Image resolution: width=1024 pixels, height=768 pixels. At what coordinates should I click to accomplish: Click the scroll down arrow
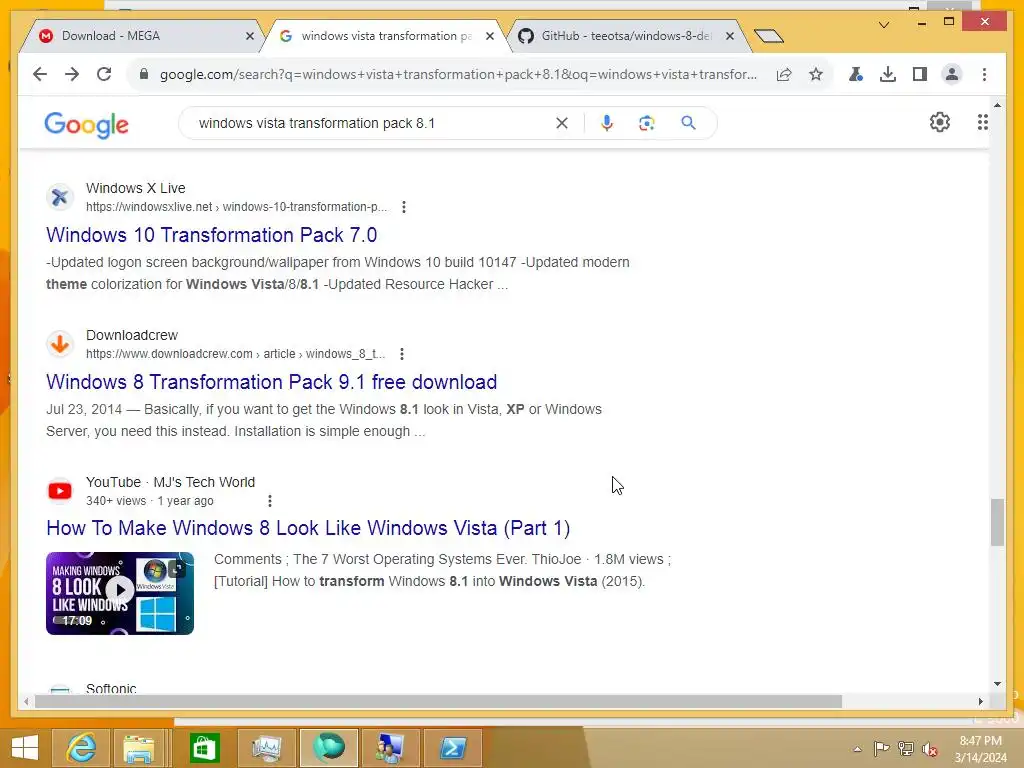pos(997,684)
